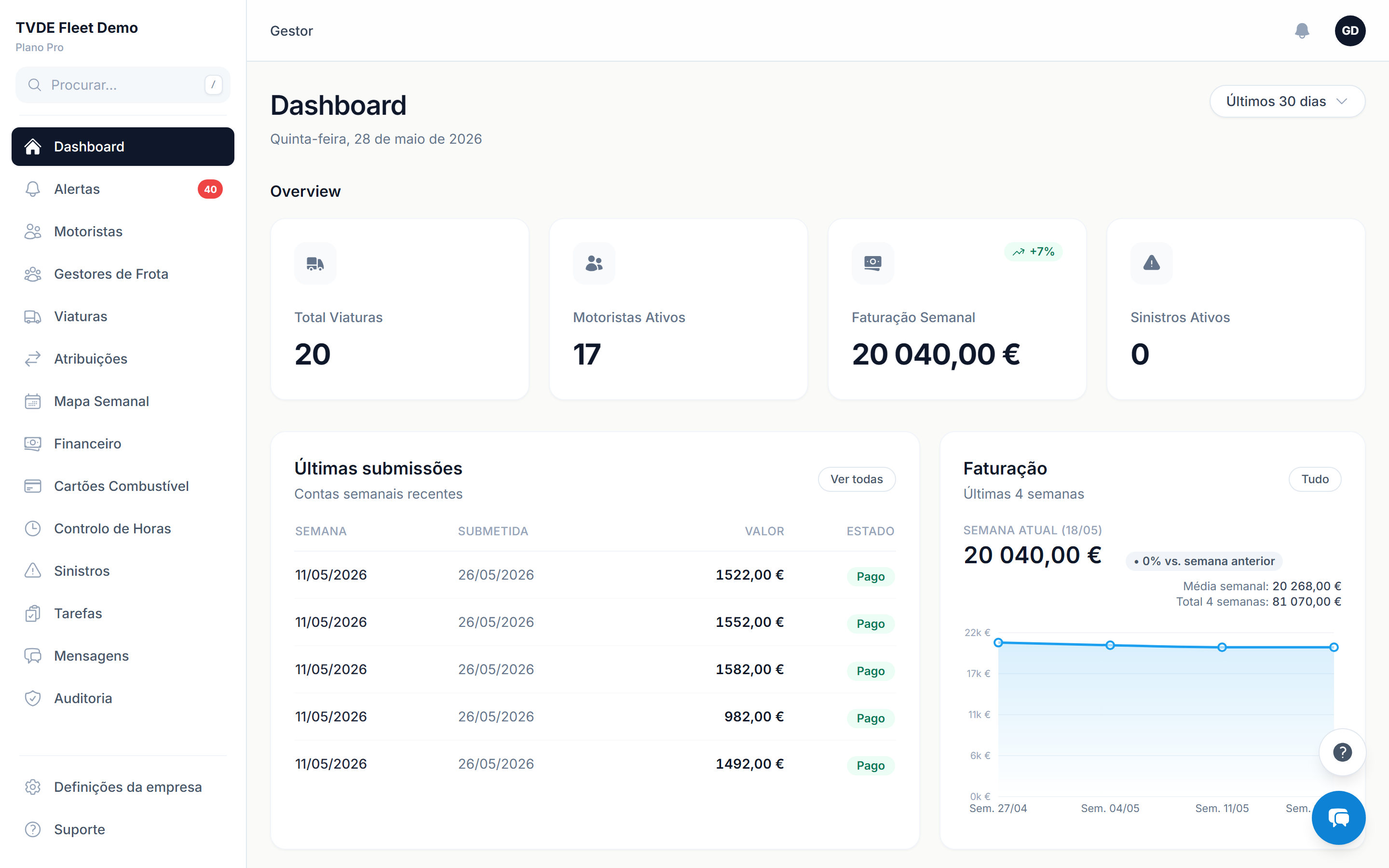The image size is (1389, 868).
Task: Click the Tudo button on Faturação chart
Action: (1314, 479)
